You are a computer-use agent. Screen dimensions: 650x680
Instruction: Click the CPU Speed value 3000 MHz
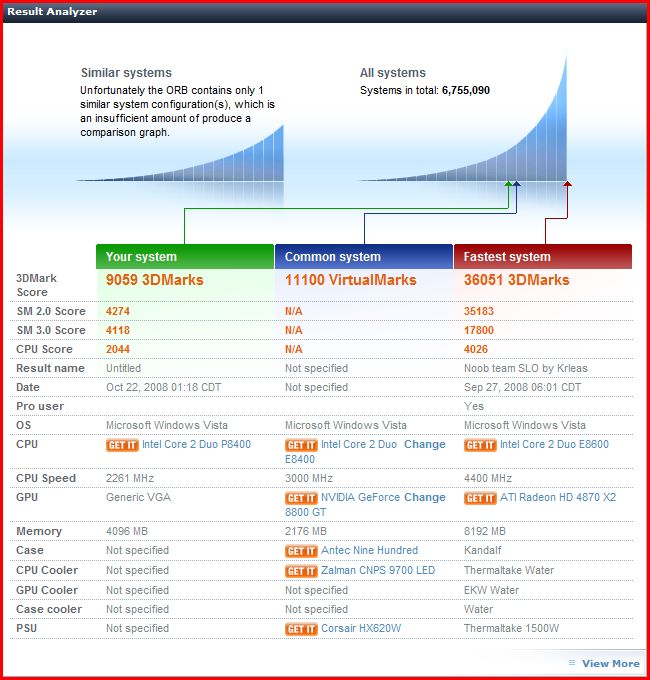point(309,478)
